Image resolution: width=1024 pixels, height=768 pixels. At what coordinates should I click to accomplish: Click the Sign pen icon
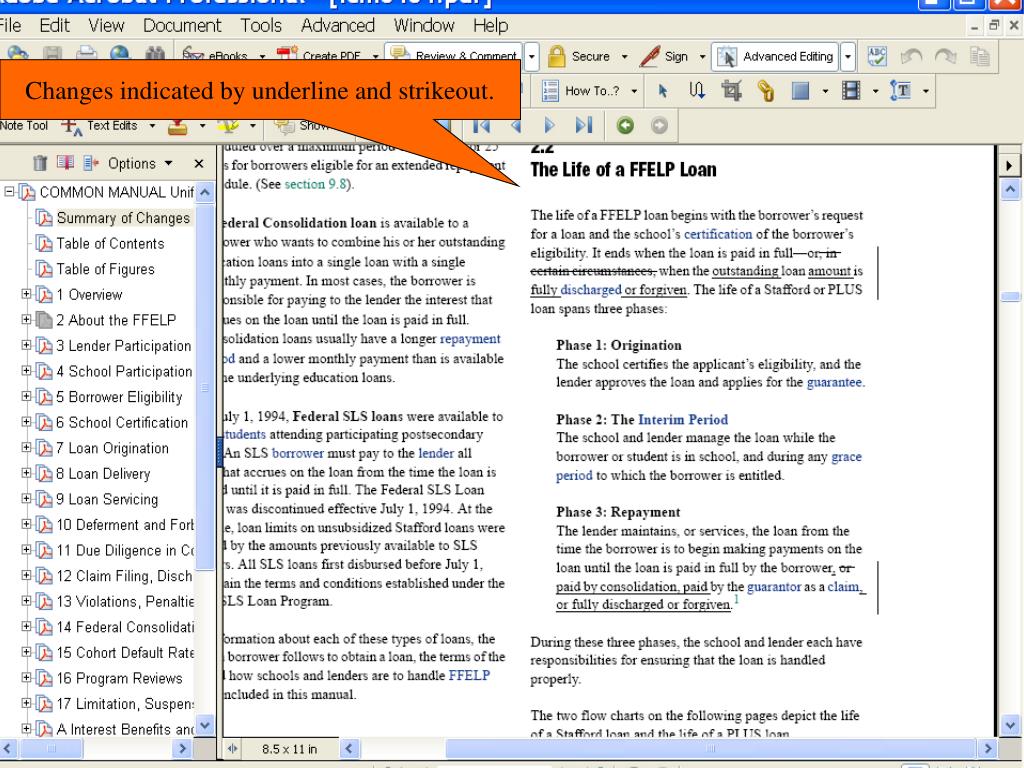pyautogui.click(x=650, y=57)
